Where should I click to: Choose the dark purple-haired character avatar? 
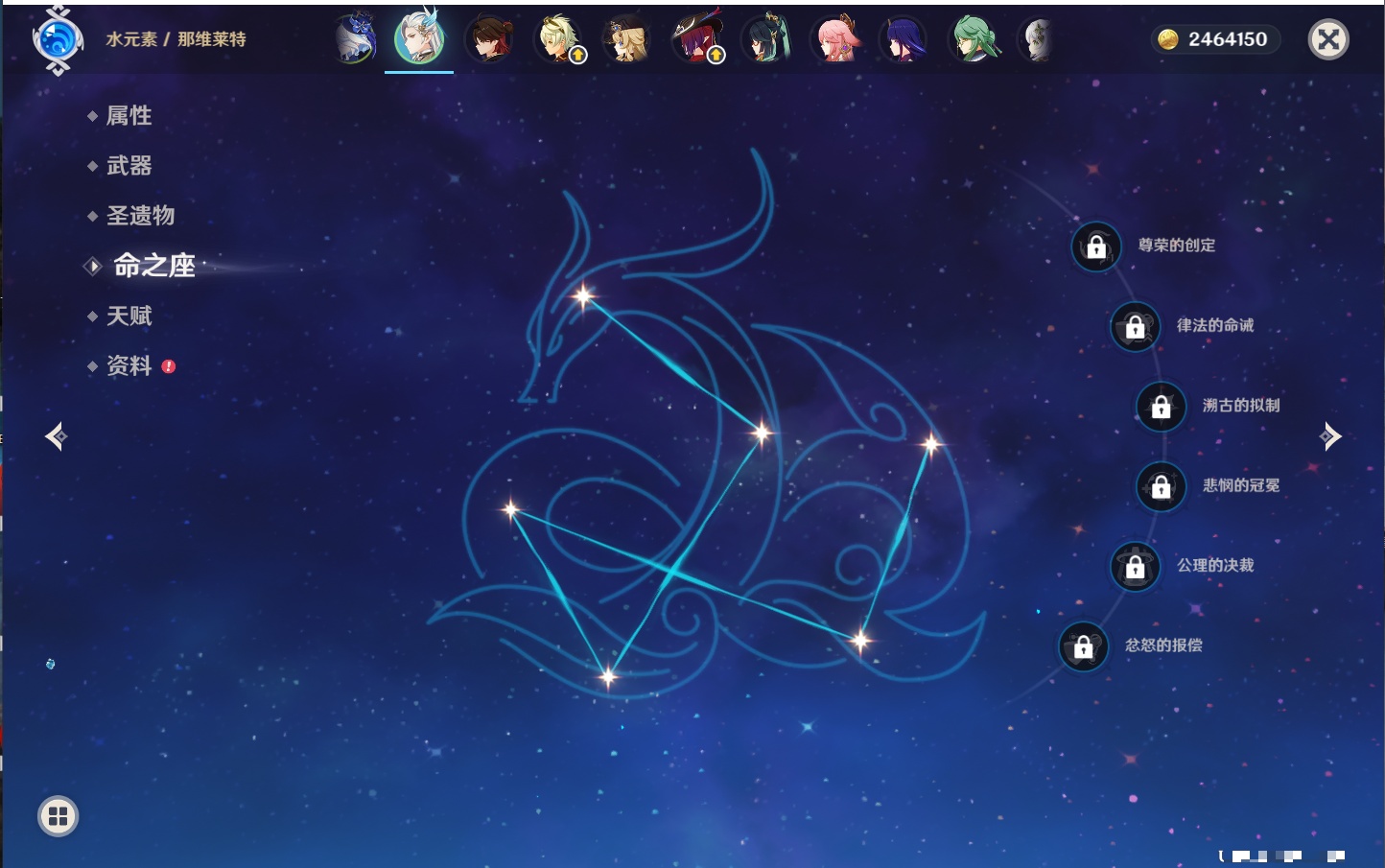pyautogui.click(x=904, y=39)
